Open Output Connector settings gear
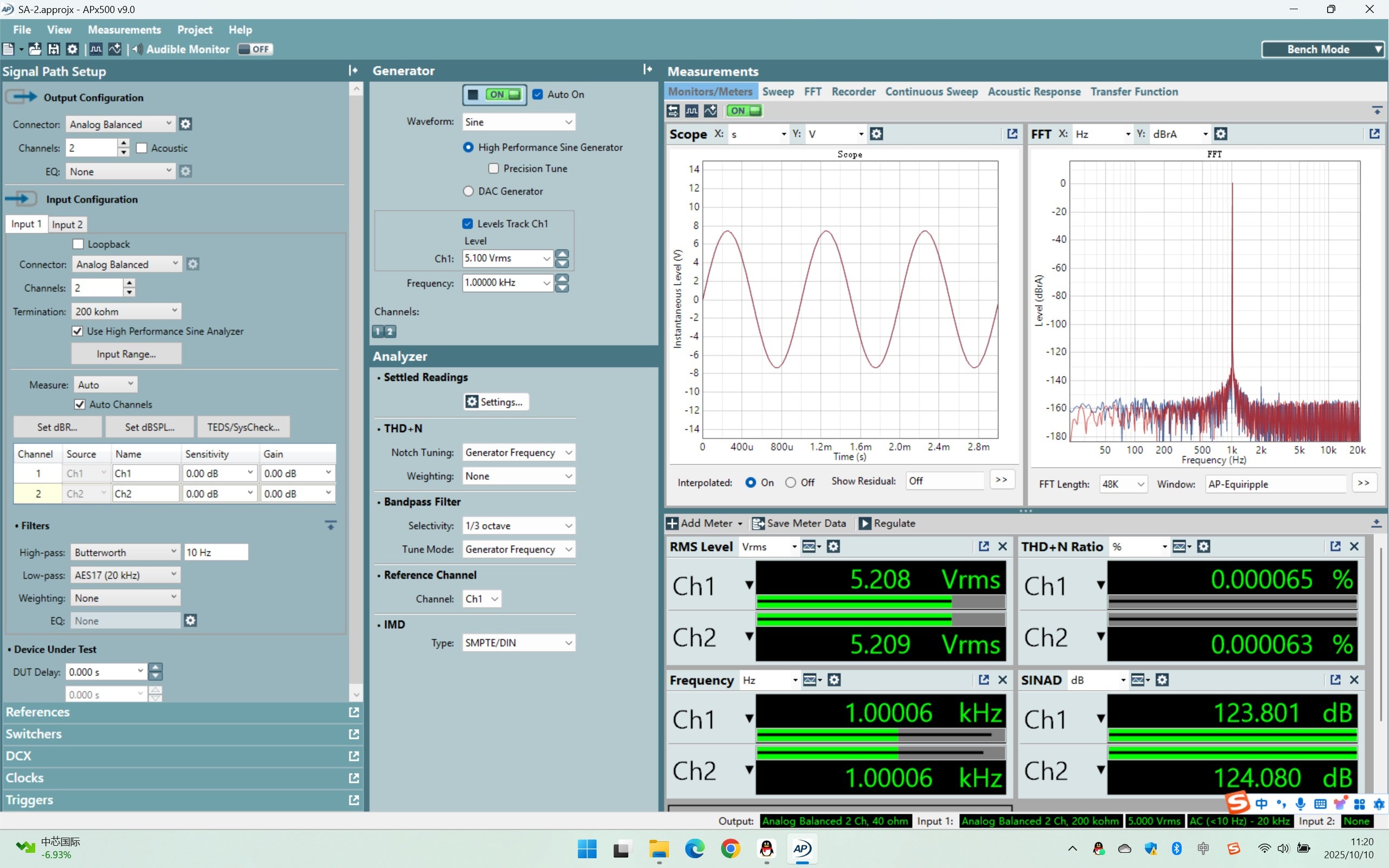 (x=186, y=124)
